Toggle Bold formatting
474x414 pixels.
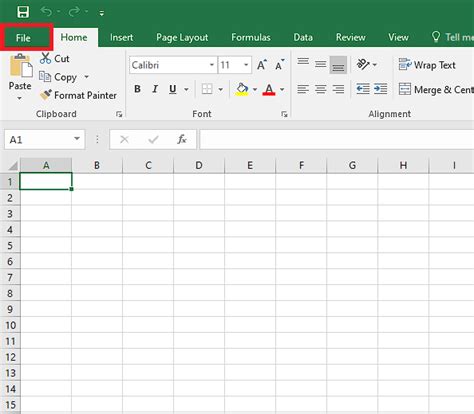[x=137, y=89]
